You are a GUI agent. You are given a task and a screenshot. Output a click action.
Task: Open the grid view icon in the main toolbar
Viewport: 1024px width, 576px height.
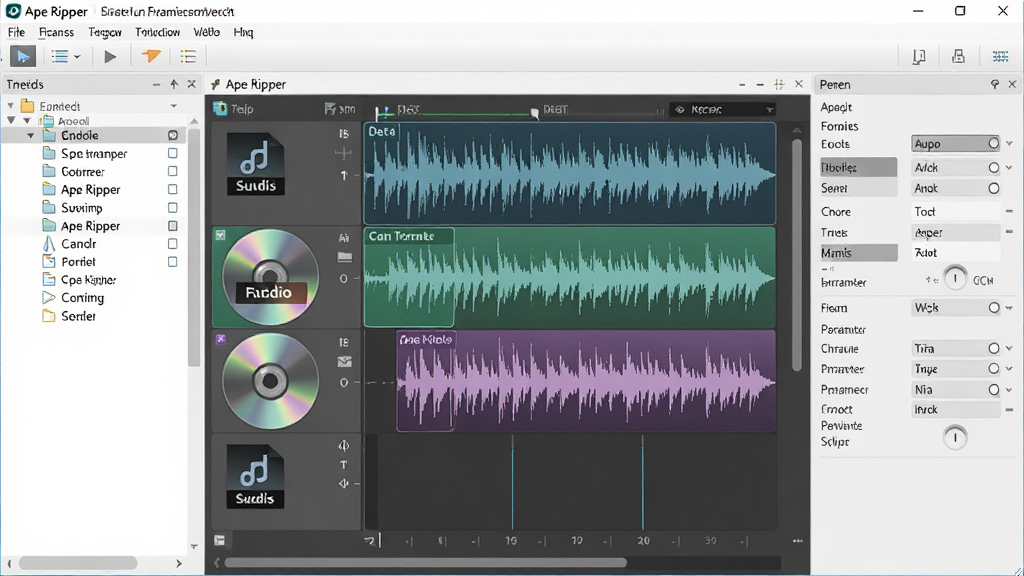click(1000, 57)
